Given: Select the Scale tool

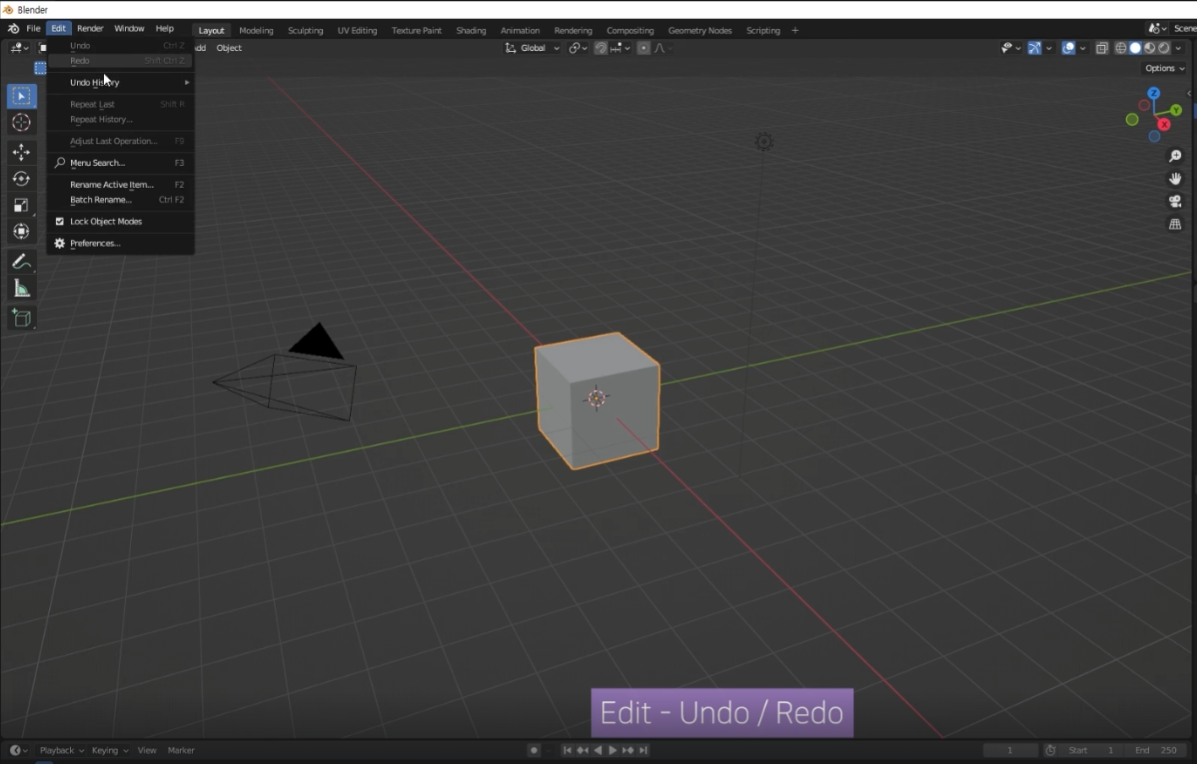Looking at the screenshot, I should [x=21, y=205].
